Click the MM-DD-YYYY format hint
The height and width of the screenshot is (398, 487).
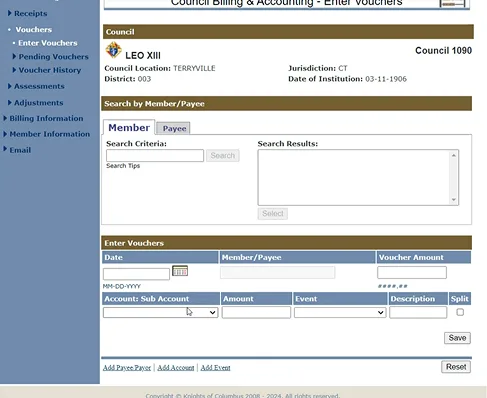122,286
